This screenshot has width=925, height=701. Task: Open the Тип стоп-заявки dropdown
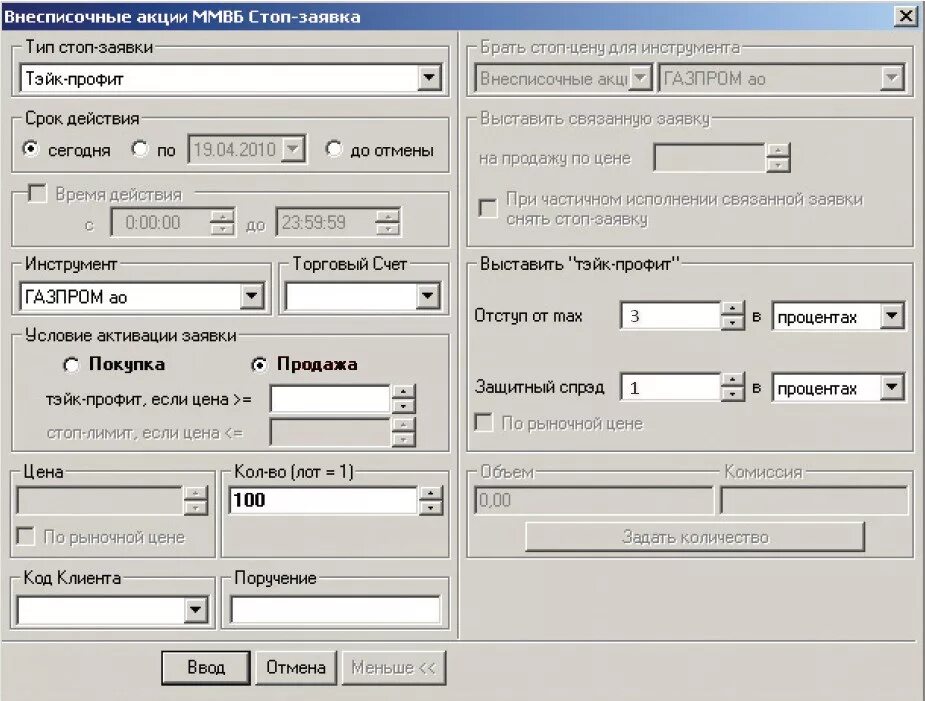[429, 78]
